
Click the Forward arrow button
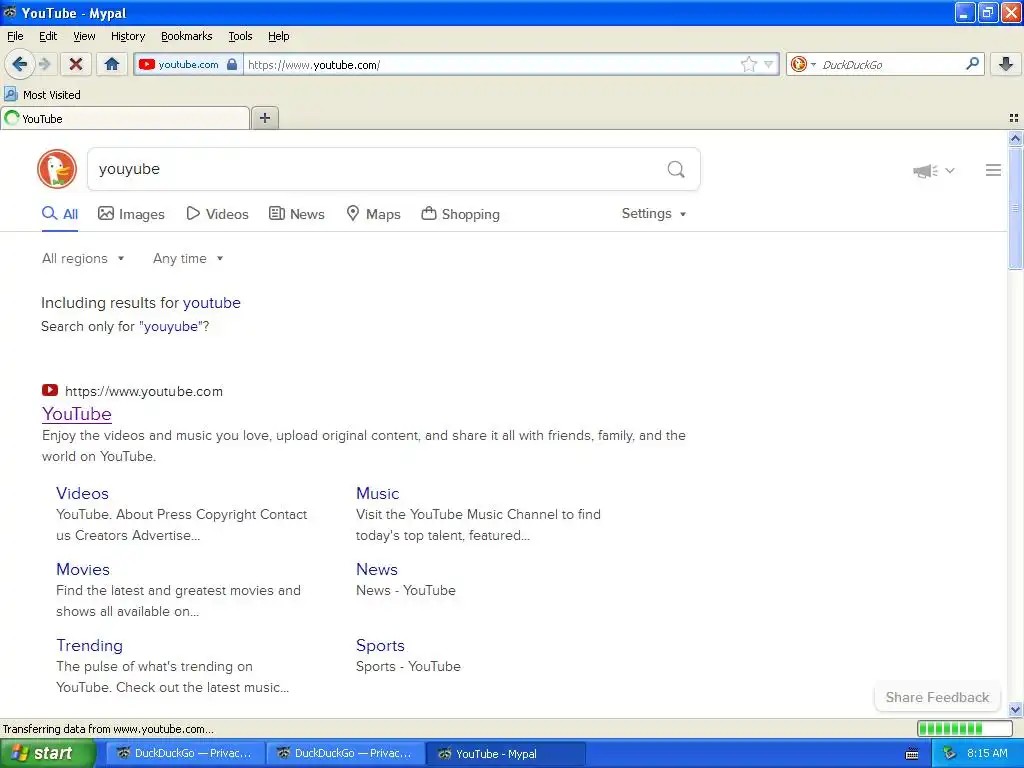click(x=44, y=64)
